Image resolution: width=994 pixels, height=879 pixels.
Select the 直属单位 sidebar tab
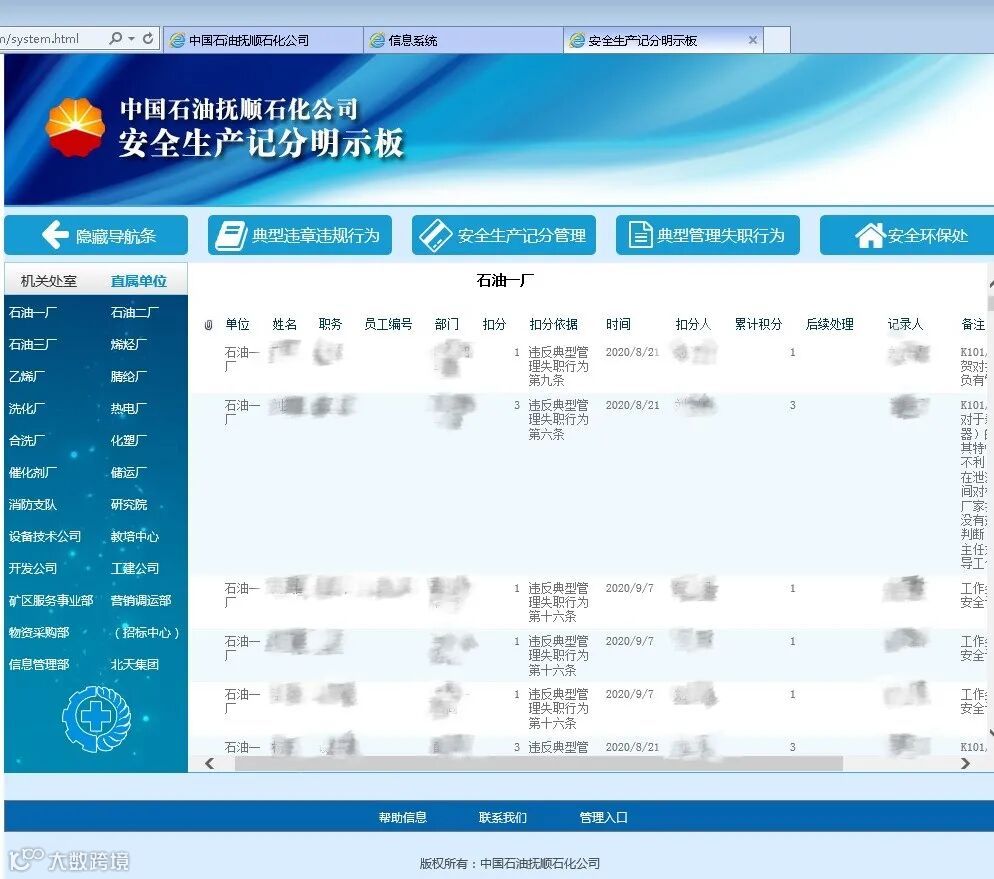click(138, 281)
